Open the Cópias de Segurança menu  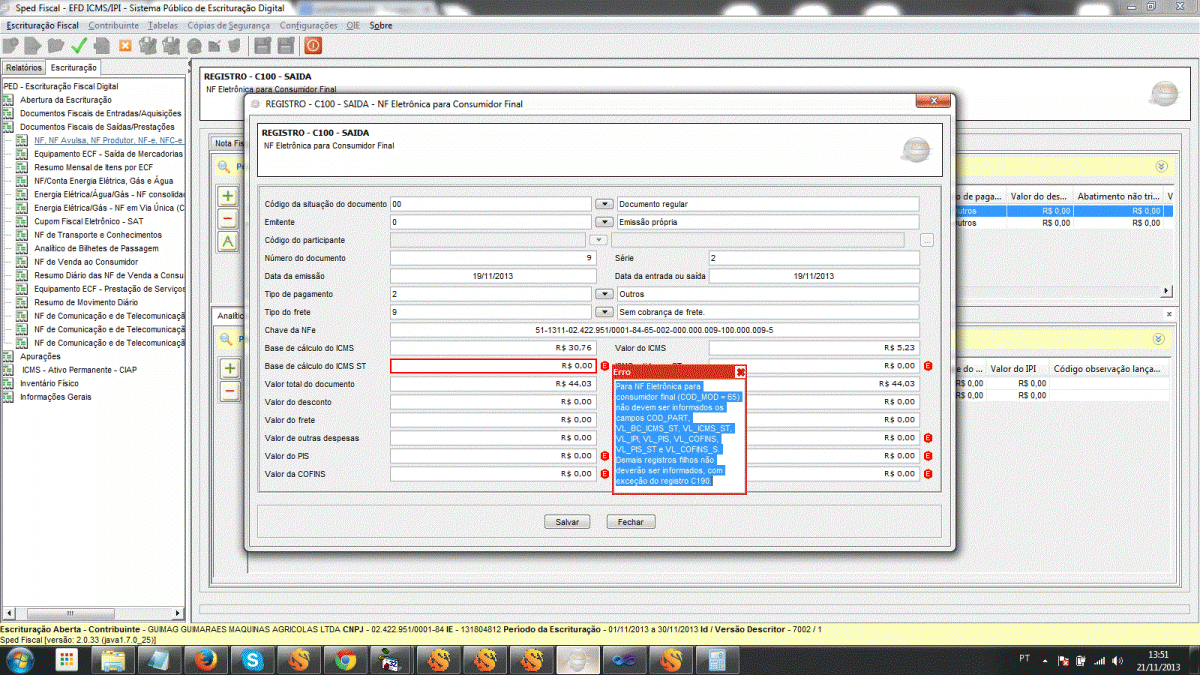pos(229,24)
